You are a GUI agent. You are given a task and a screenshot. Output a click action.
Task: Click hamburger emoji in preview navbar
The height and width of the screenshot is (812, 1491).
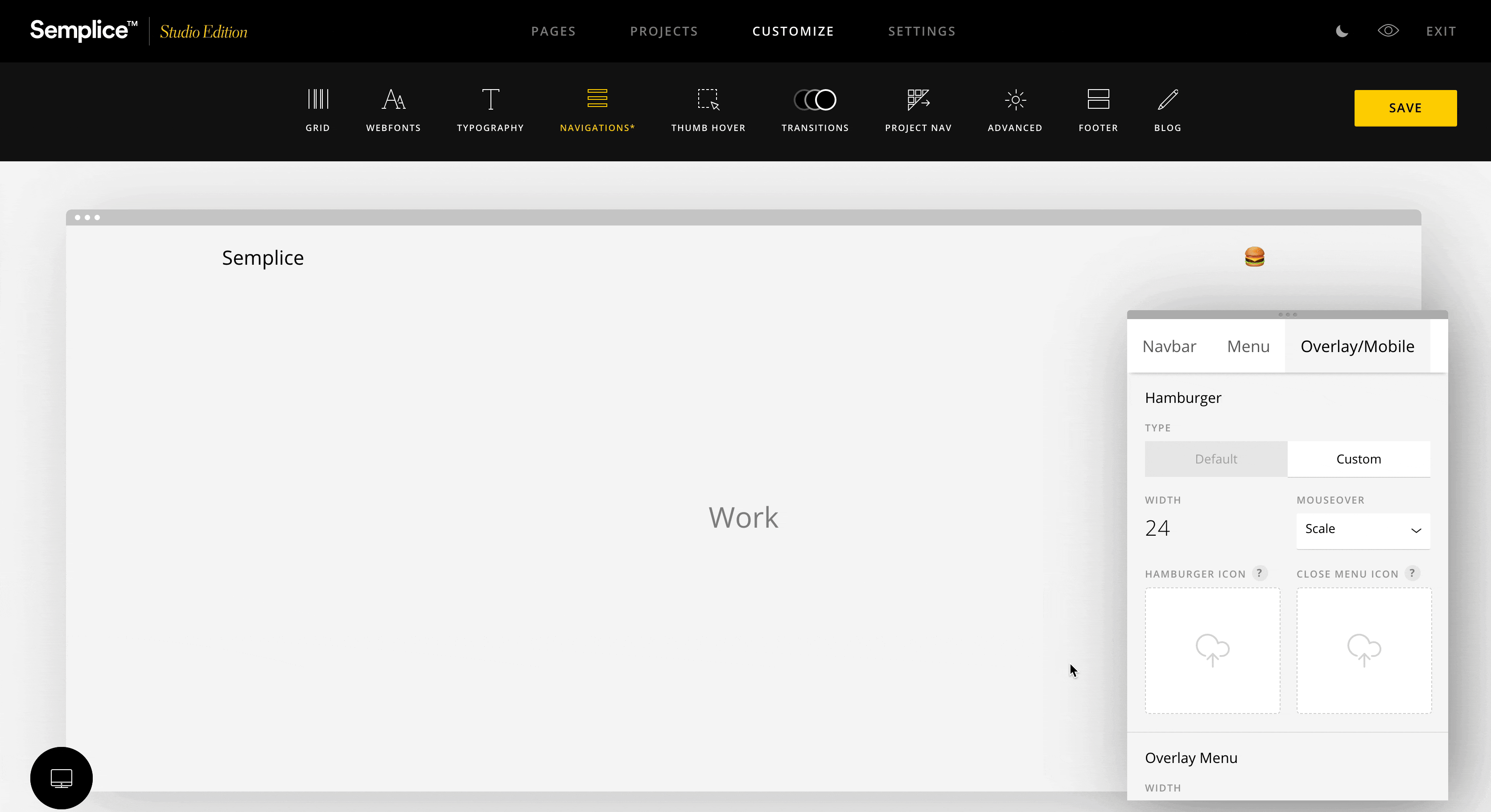1254,257
